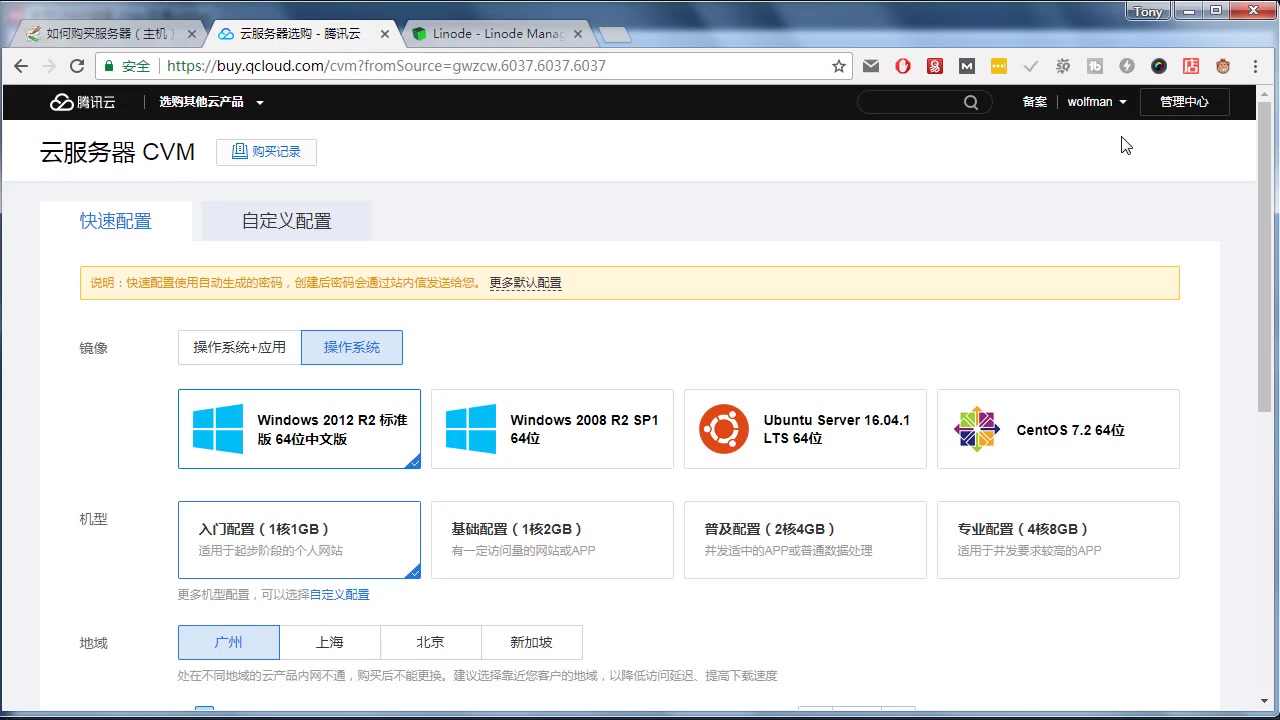Click the Tencent Cloud logo

coord(83,102)
